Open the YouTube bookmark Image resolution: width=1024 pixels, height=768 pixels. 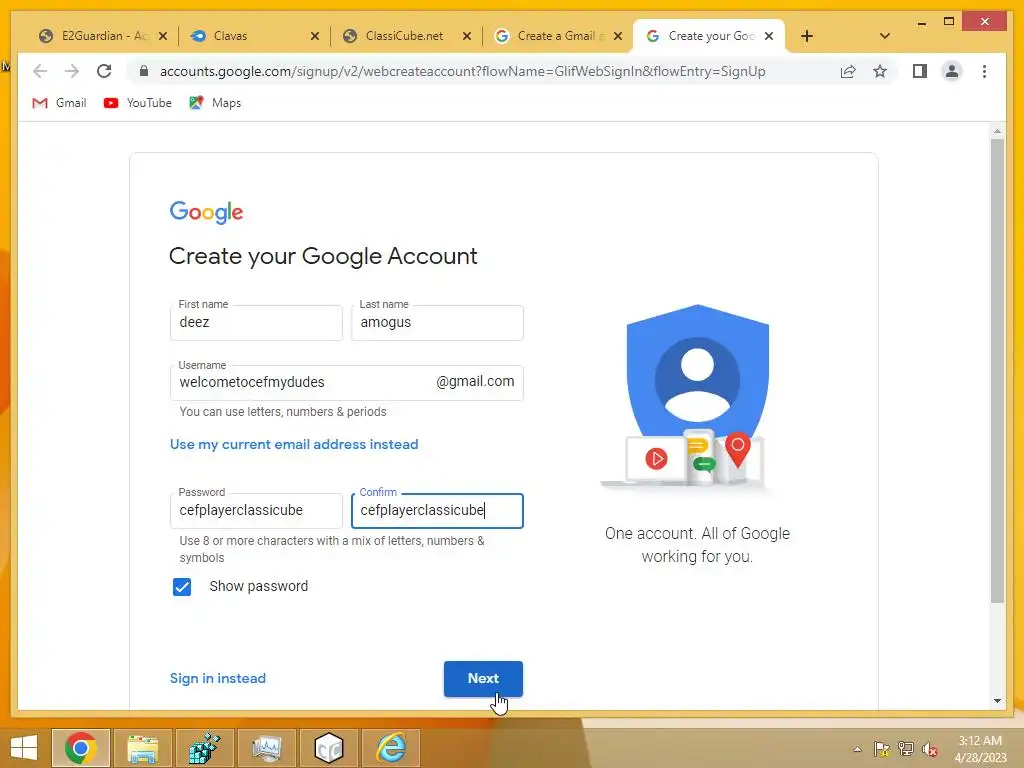(137, 103)
